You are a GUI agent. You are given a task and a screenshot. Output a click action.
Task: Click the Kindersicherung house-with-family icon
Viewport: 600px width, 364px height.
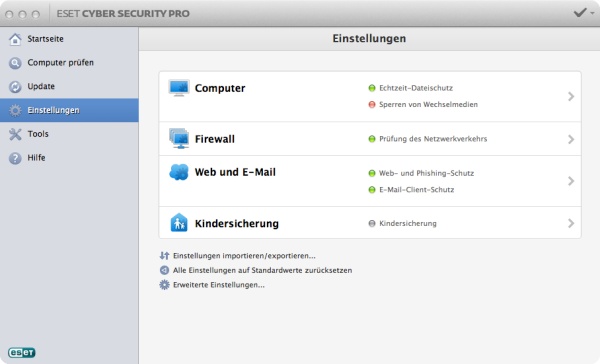click(179, 223)
